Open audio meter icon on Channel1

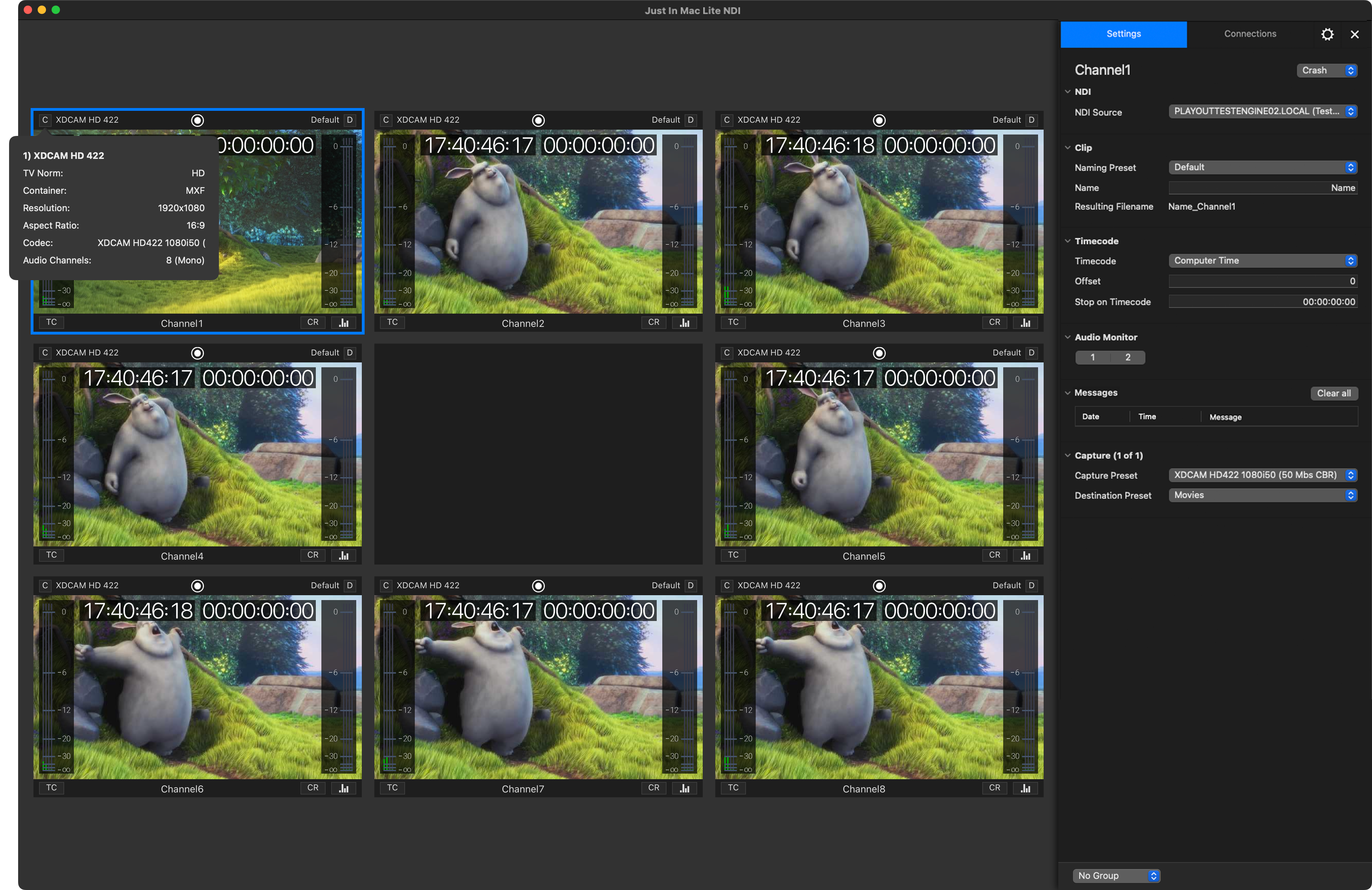click(x=344, y=323)
